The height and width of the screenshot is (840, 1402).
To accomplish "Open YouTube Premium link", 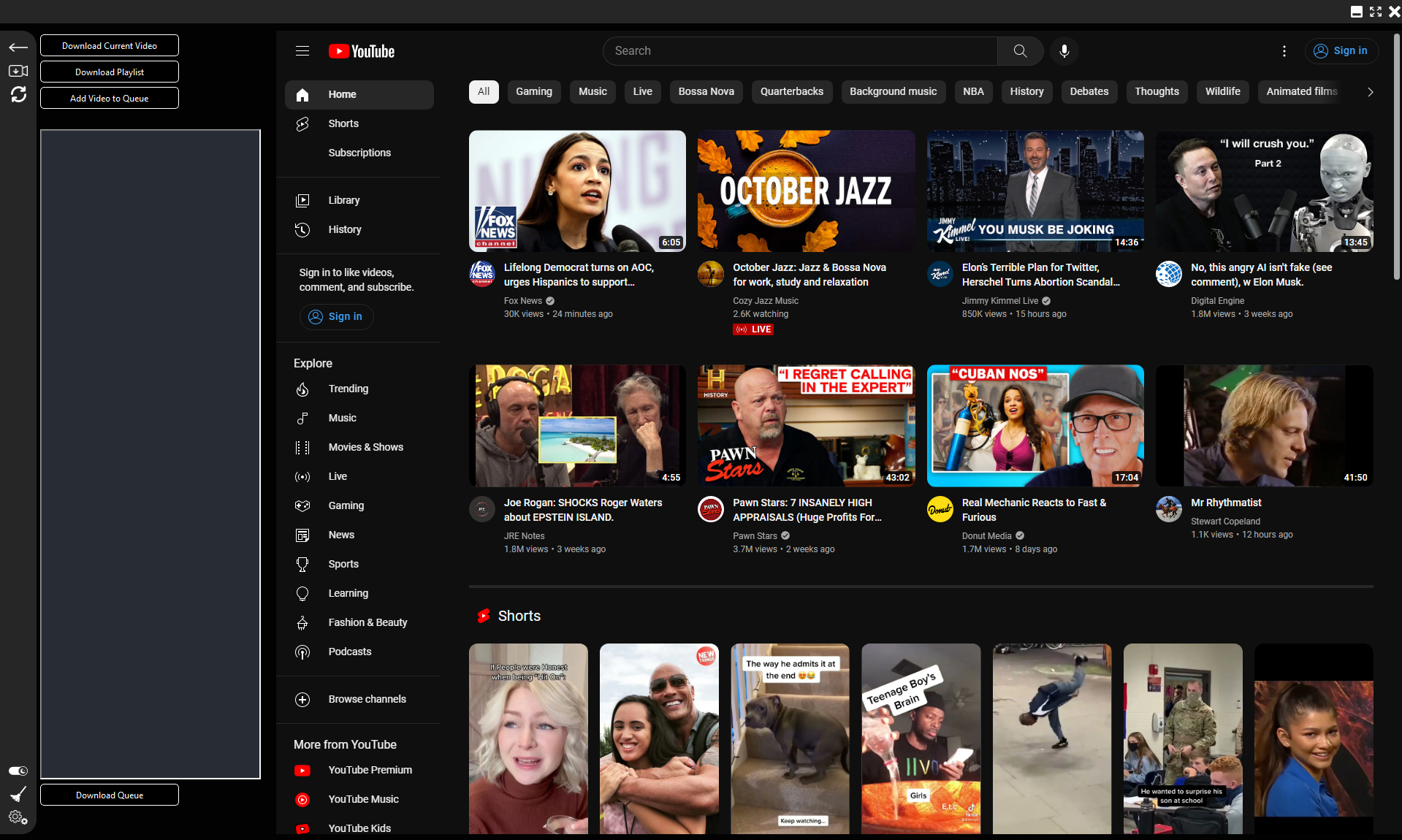I will (x=359, y=770).
